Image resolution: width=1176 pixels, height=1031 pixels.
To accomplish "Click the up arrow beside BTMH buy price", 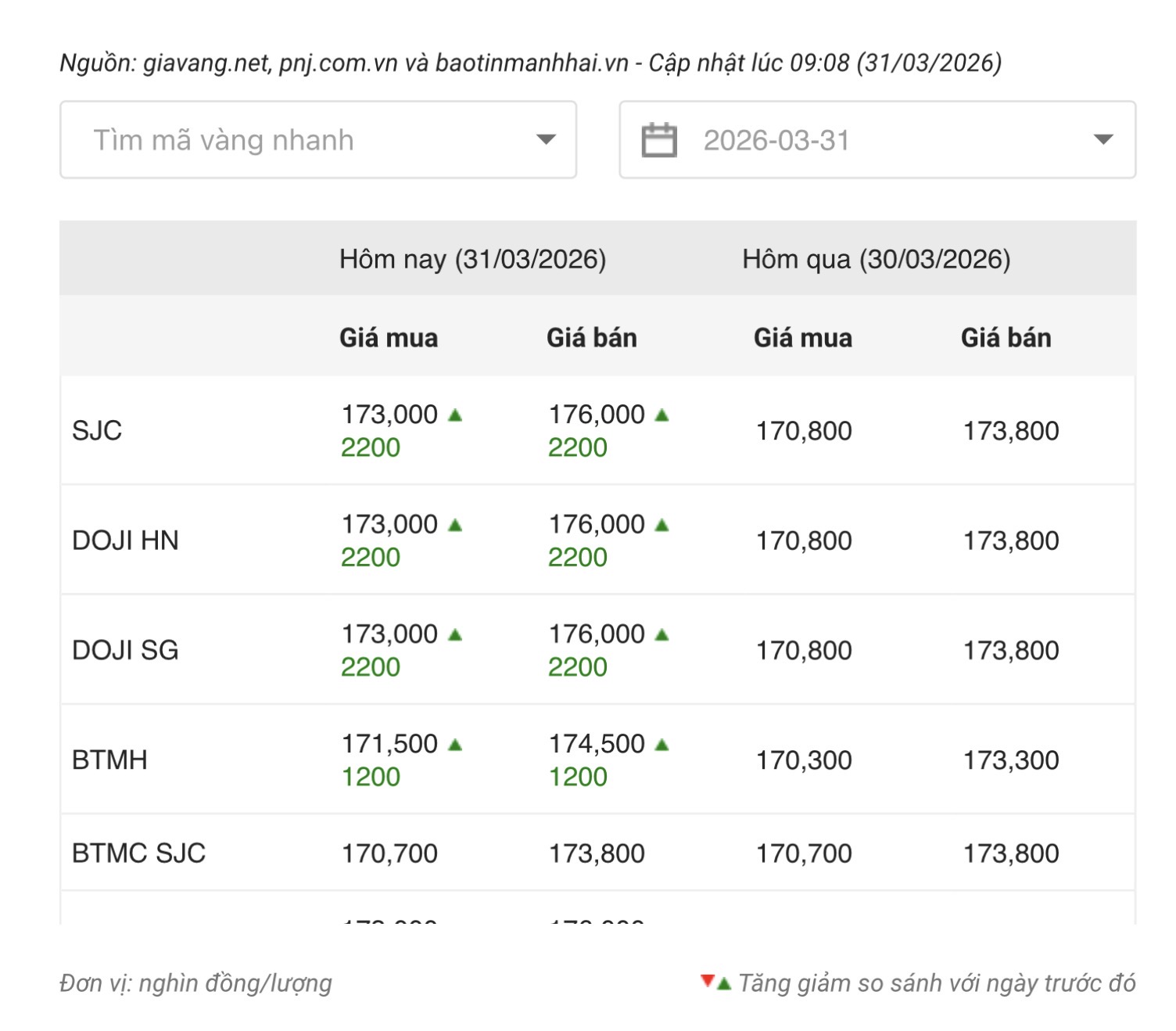I will 455,745.
